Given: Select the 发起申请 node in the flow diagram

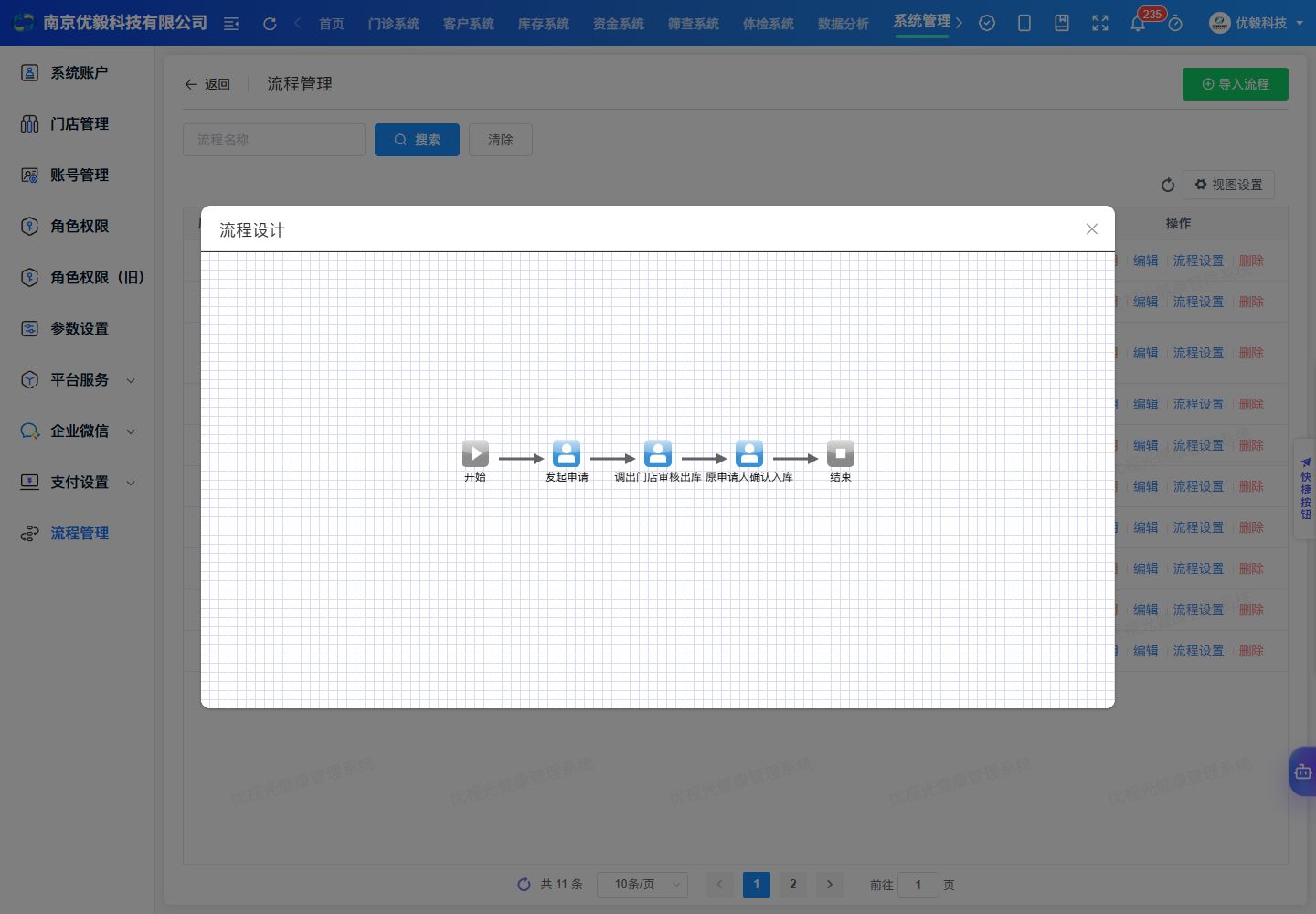Looking at the screenshot, I should 567,453.
